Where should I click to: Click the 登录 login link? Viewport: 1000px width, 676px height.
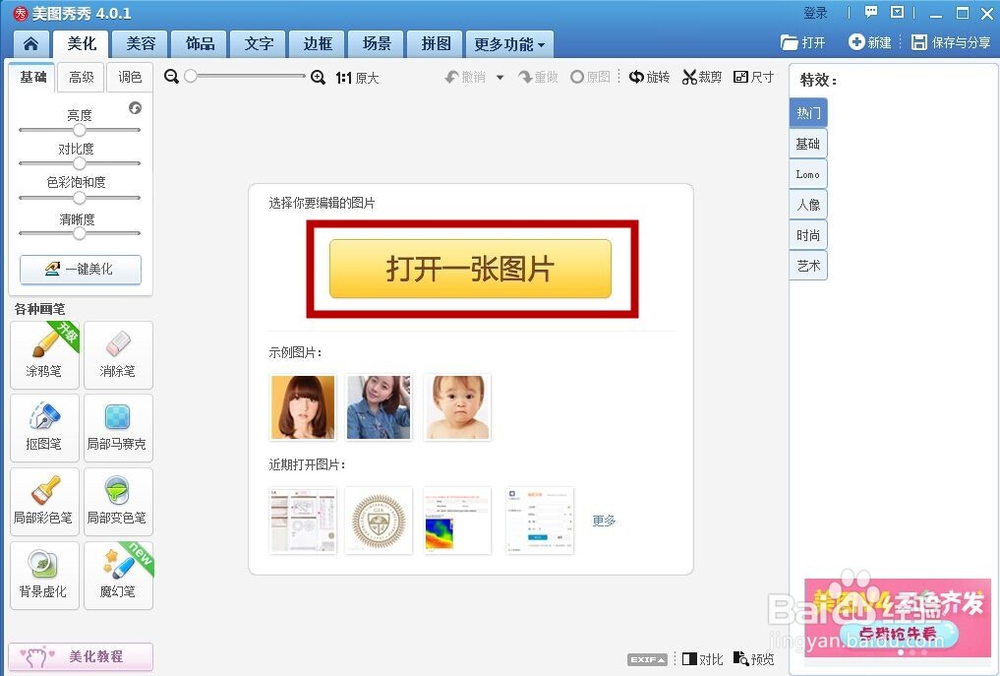(x=815, y=13)
